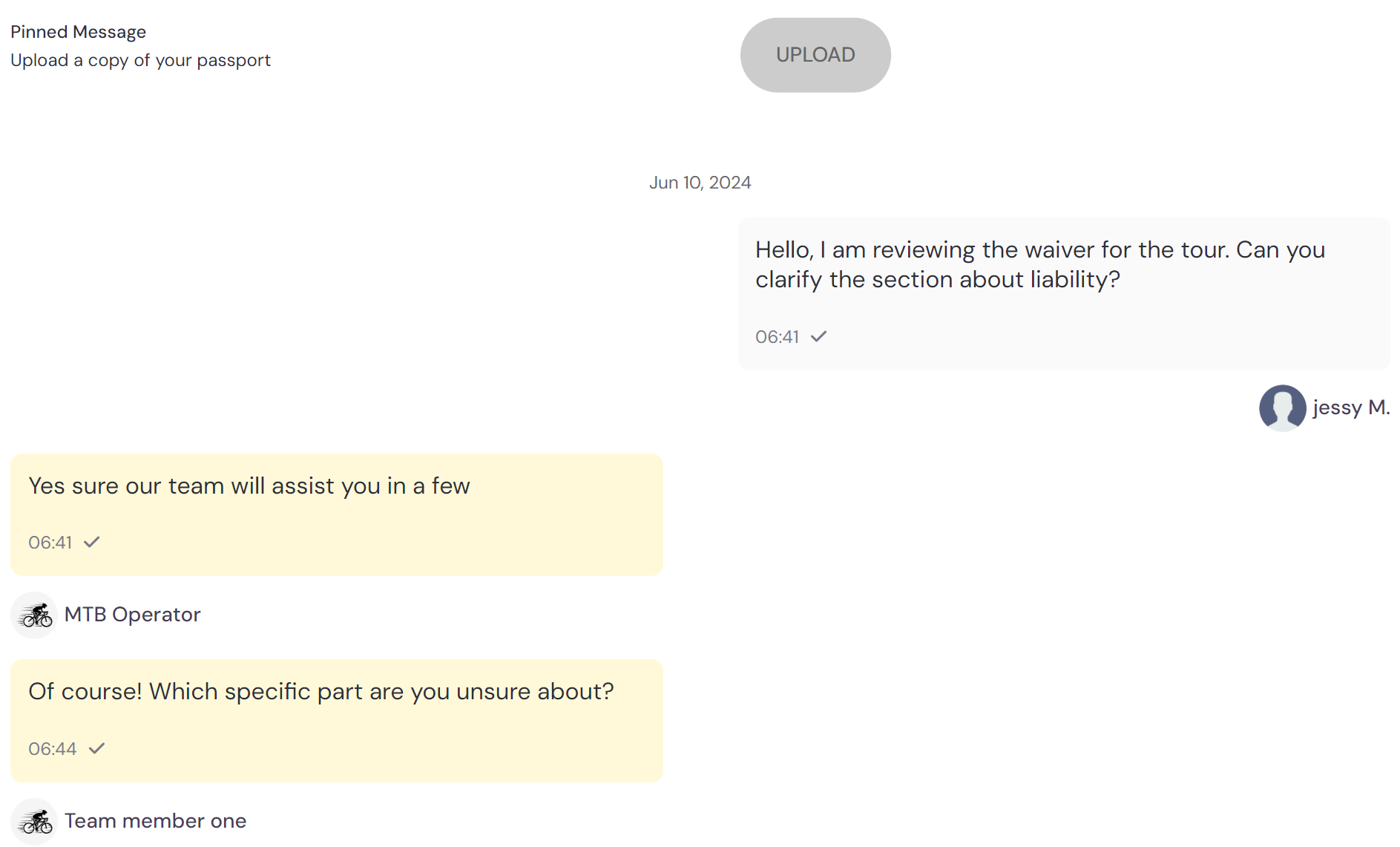Open the Pinned Message header

[x=79, y=32]
